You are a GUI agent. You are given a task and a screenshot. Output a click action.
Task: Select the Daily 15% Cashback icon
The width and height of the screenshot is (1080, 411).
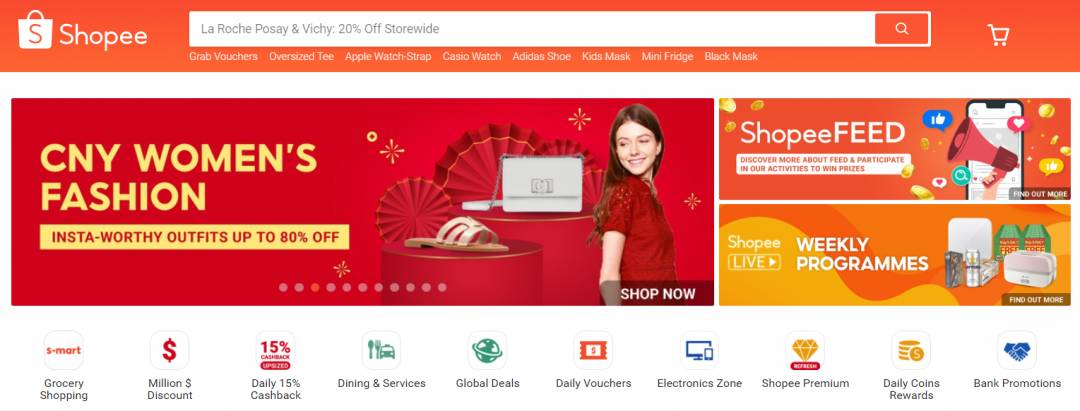(276, 350)
